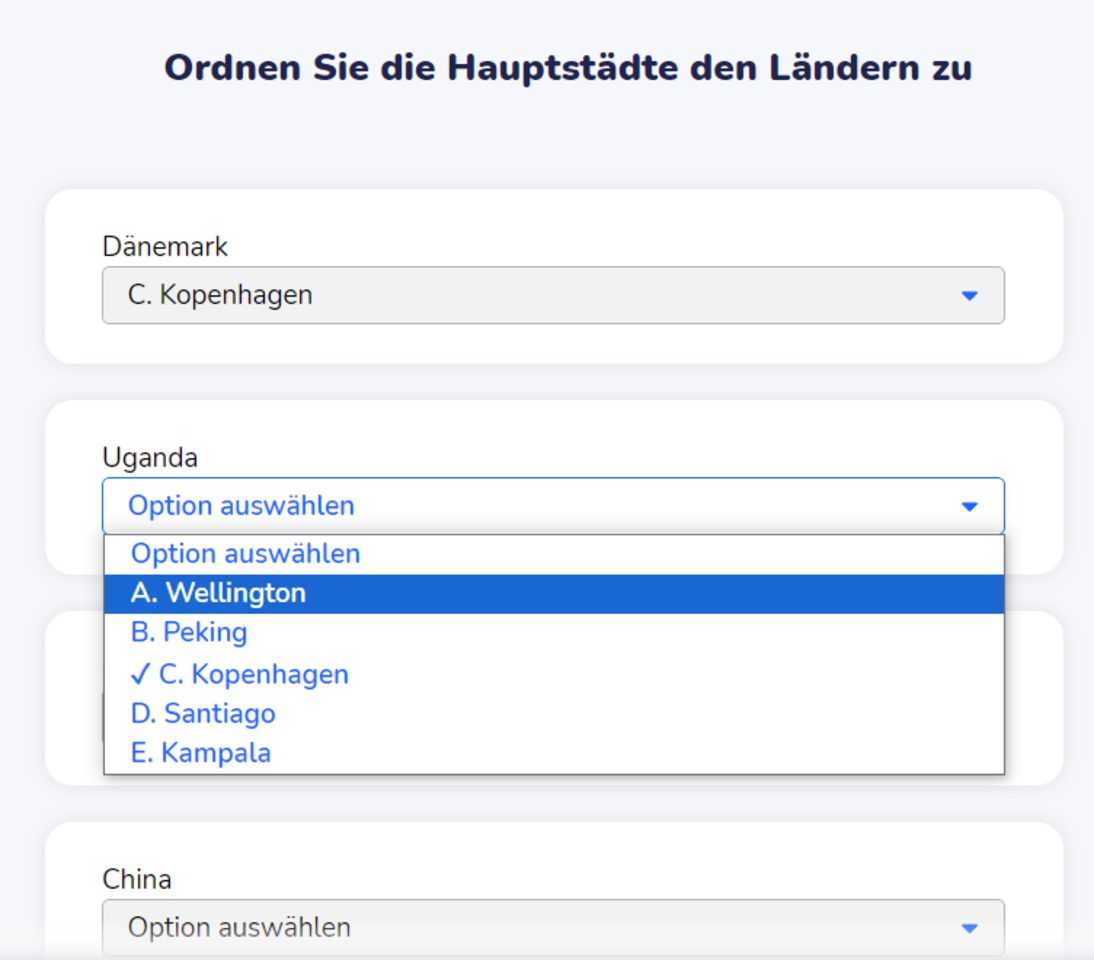
Task: Click the Uganda label text
Action: 150,458
